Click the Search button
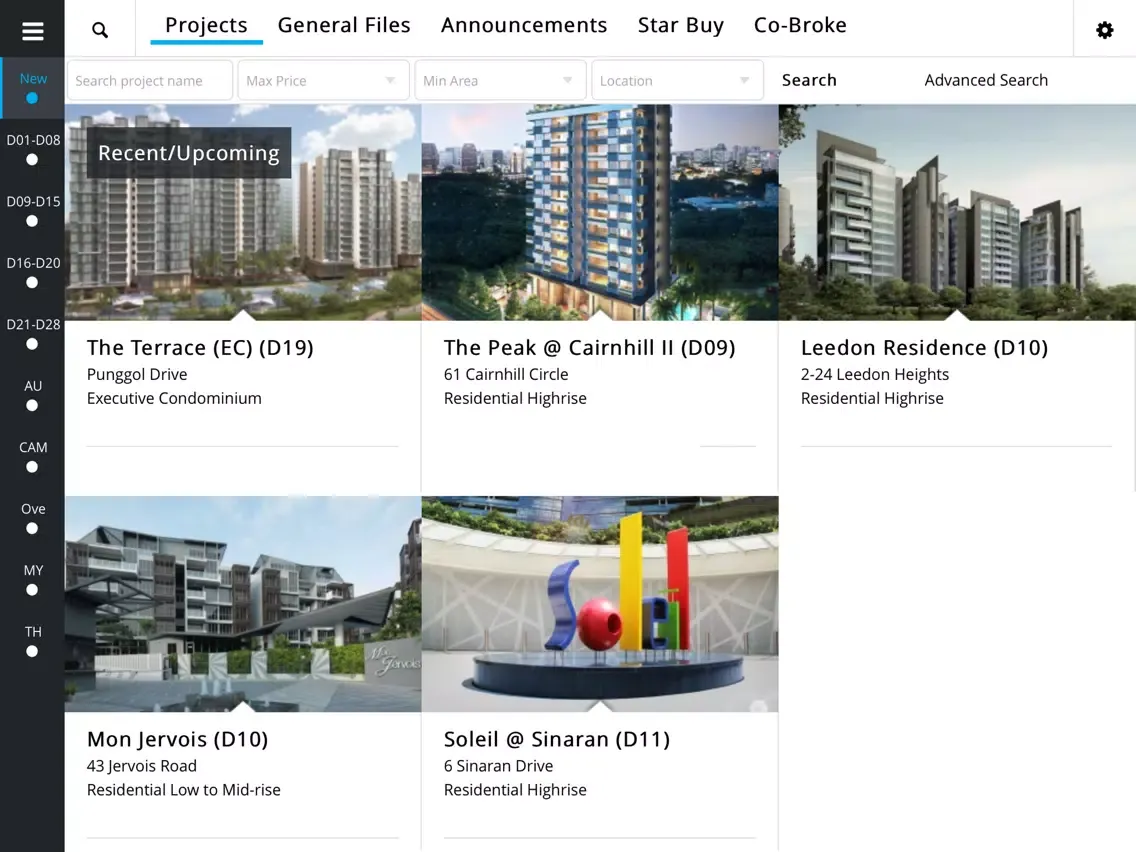1136x852 pixels. point(809,80)
